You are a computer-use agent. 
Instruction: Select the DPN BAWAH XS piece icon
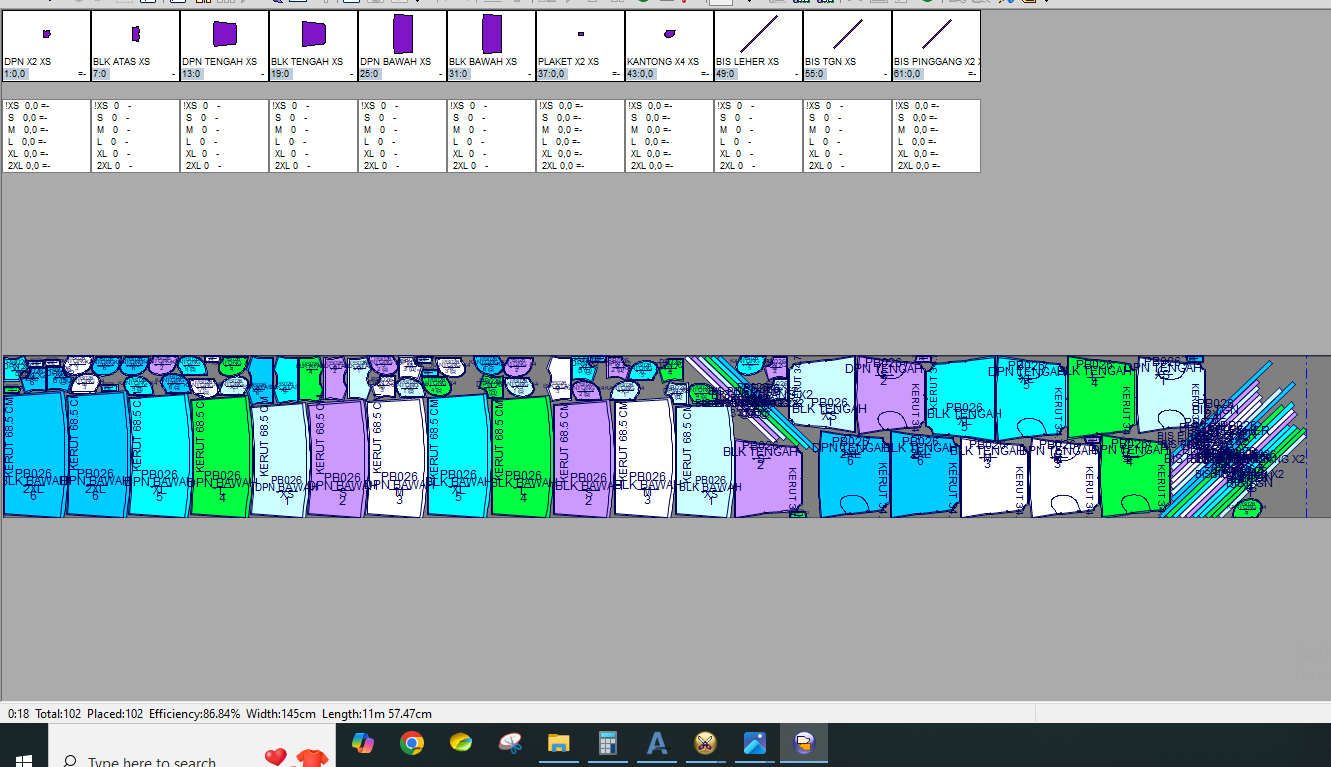point(403,34)
